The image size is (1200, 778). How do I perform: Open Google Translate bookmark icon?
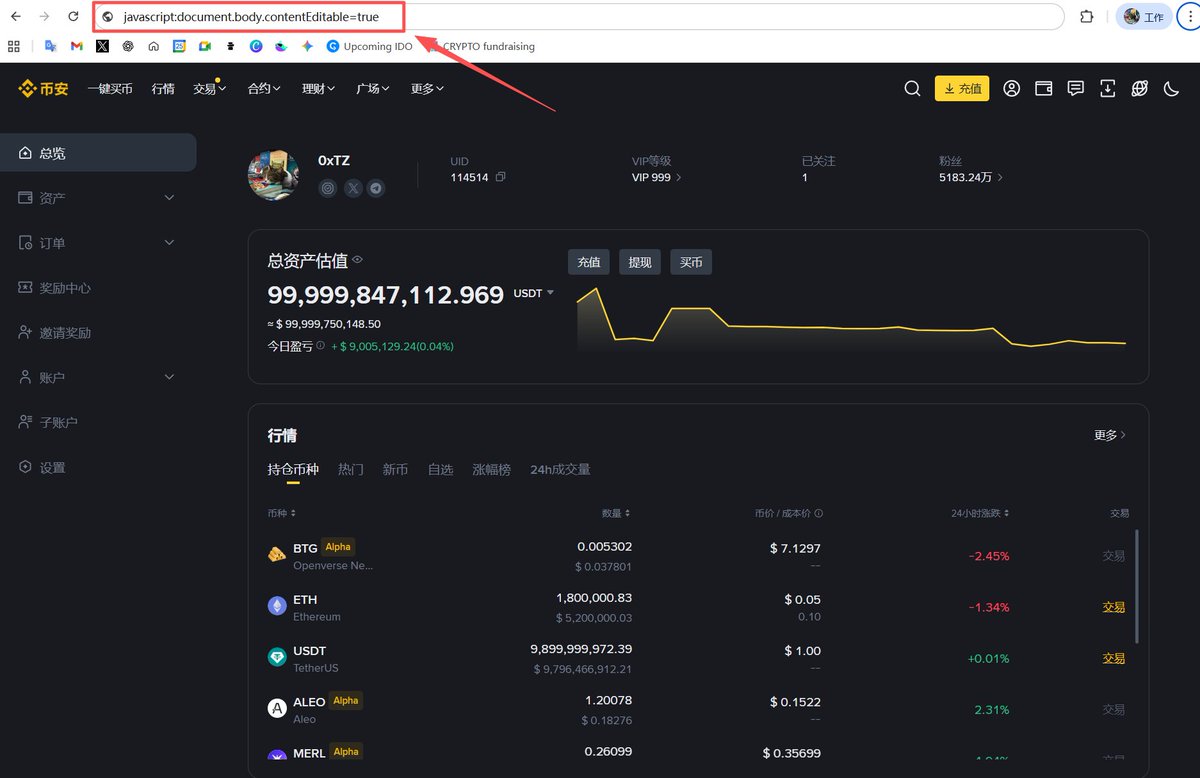(x=51, y=46)
